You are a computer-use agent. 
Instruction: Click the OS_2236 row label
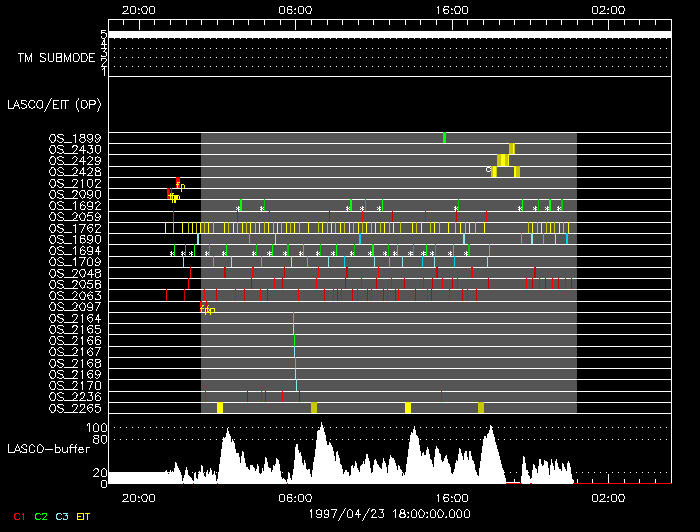(x=74, y=396)
